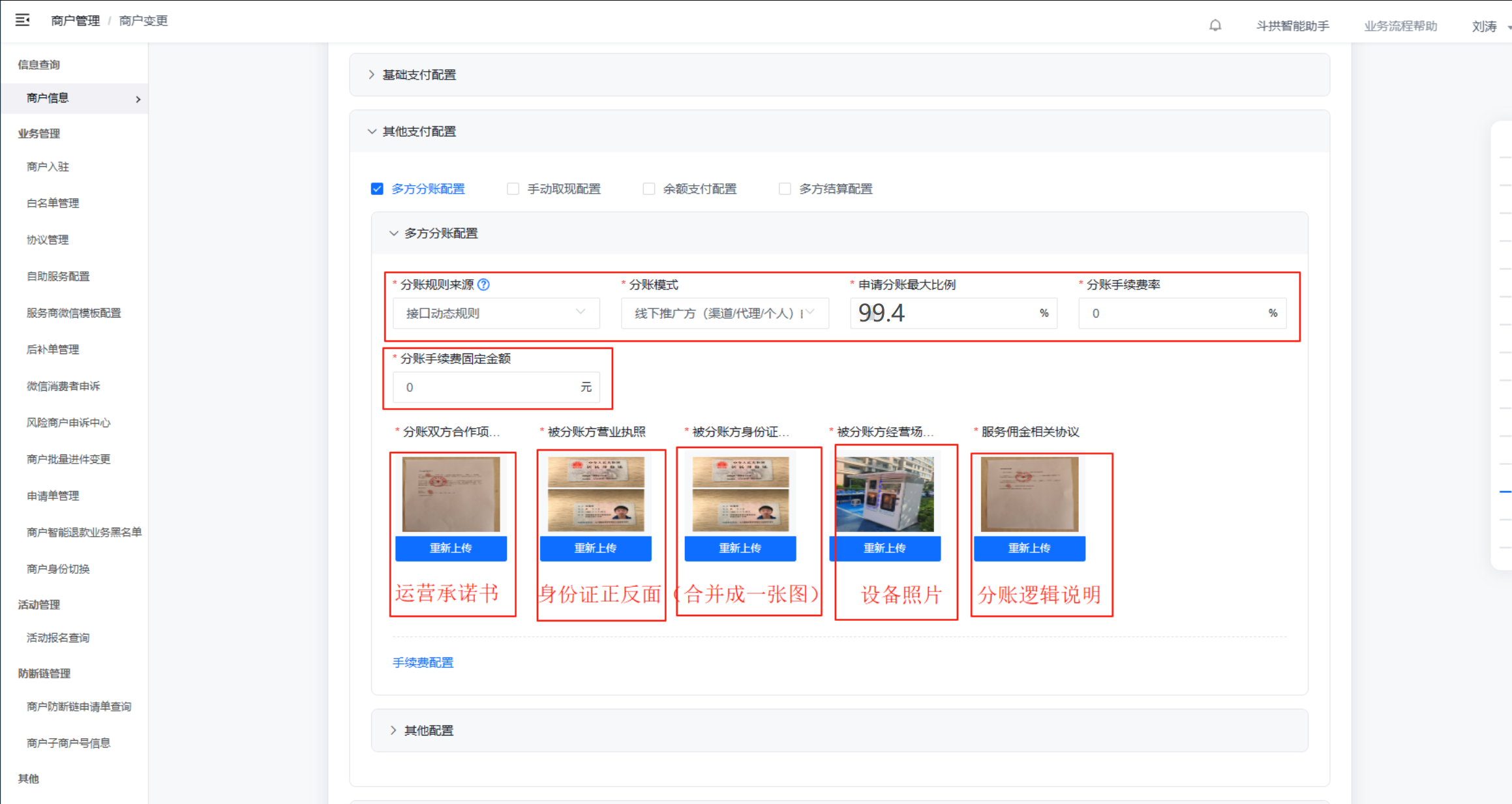
Task: Open 白名单管理 menu item
Action: tap(53, 203)
